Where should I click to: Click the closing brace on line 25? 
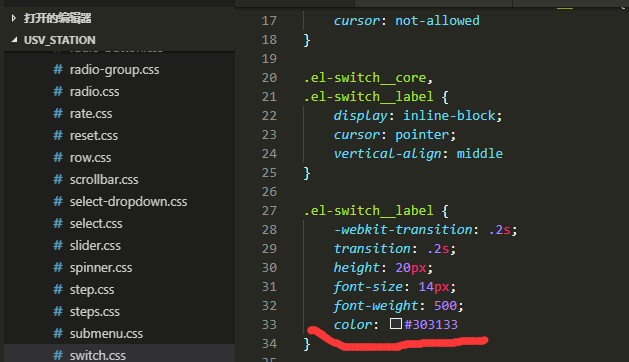point(307,173)
